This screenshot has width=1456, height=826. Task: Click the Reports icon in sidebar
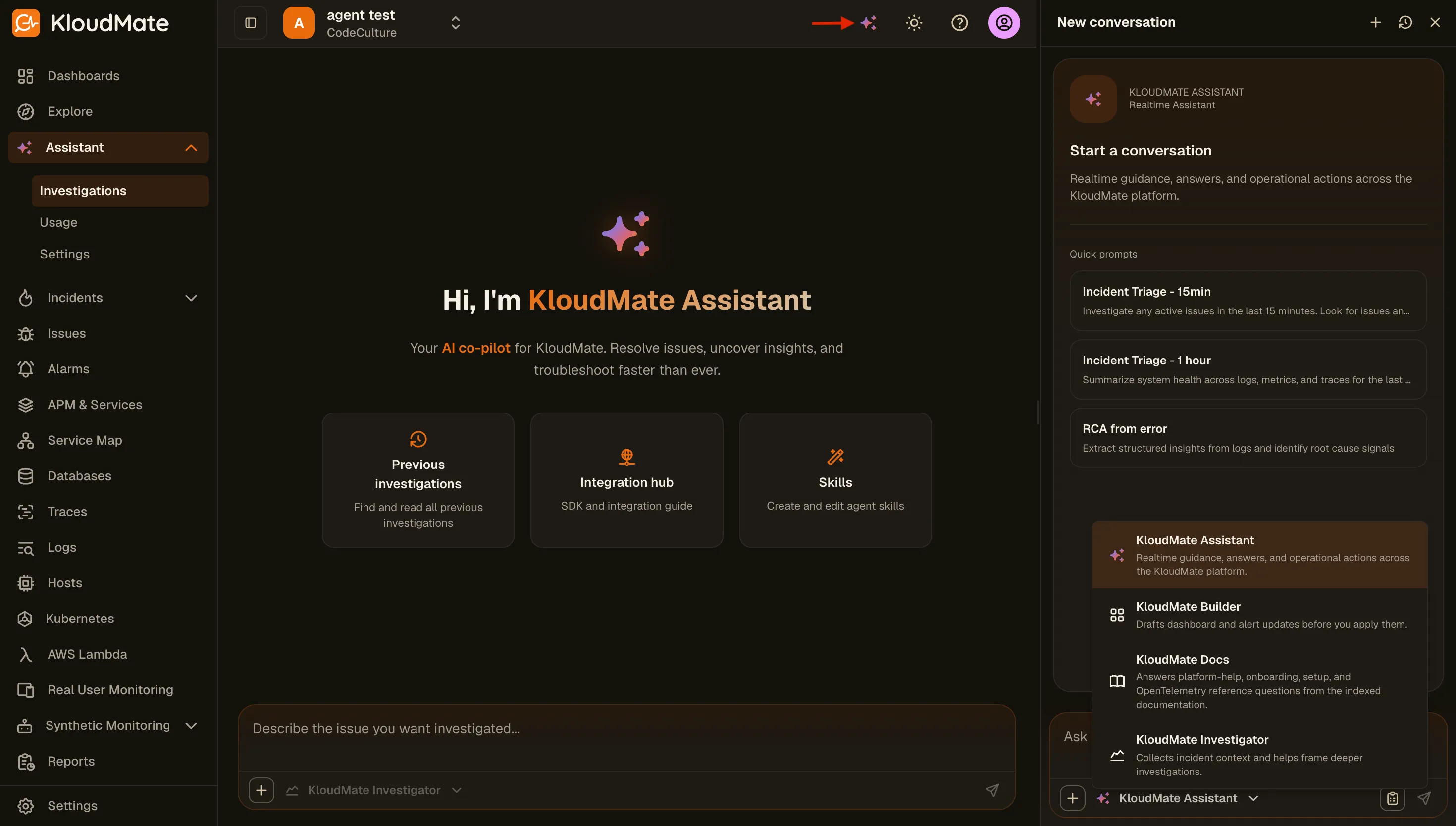point(26,761)
